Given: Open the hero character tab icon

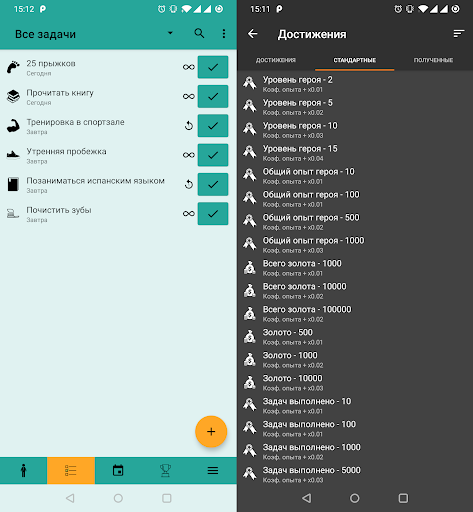Looking at the screenshot, I should [23, 470].
